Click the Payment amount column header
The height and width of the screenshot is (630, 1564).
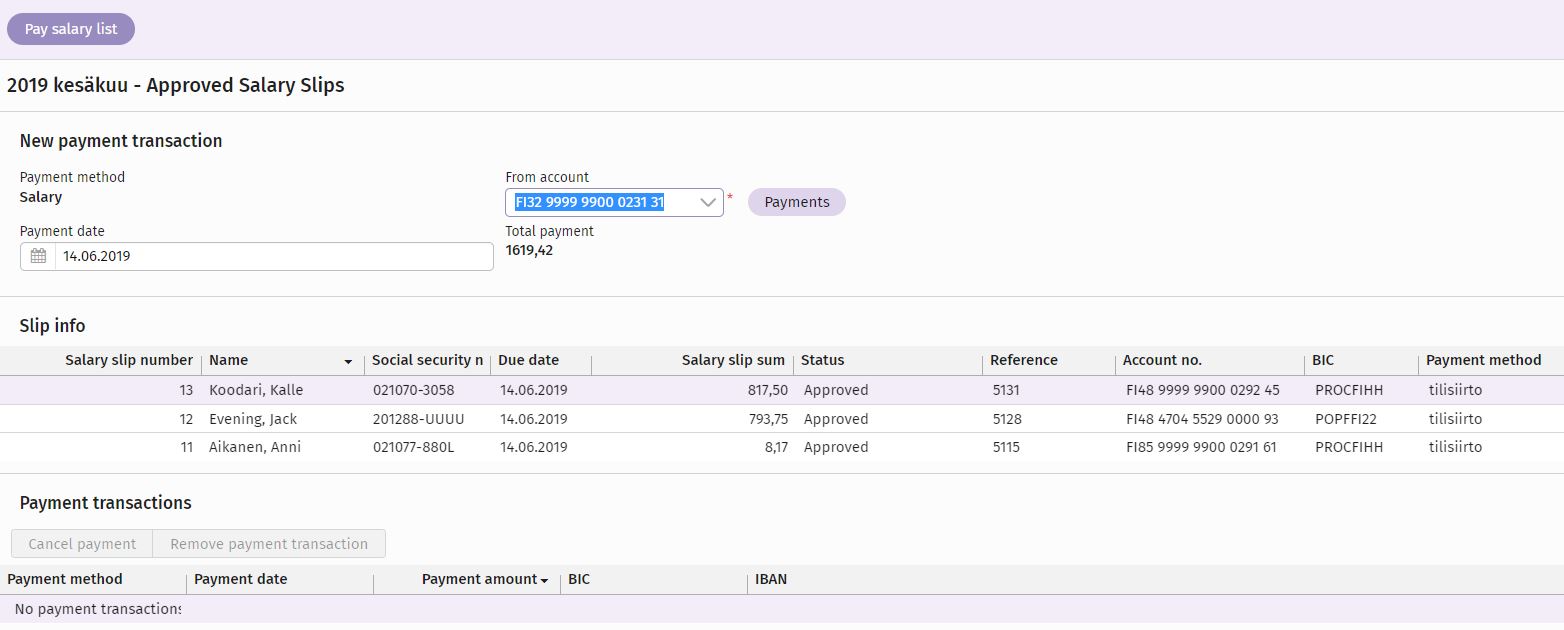tap(479, 579)
